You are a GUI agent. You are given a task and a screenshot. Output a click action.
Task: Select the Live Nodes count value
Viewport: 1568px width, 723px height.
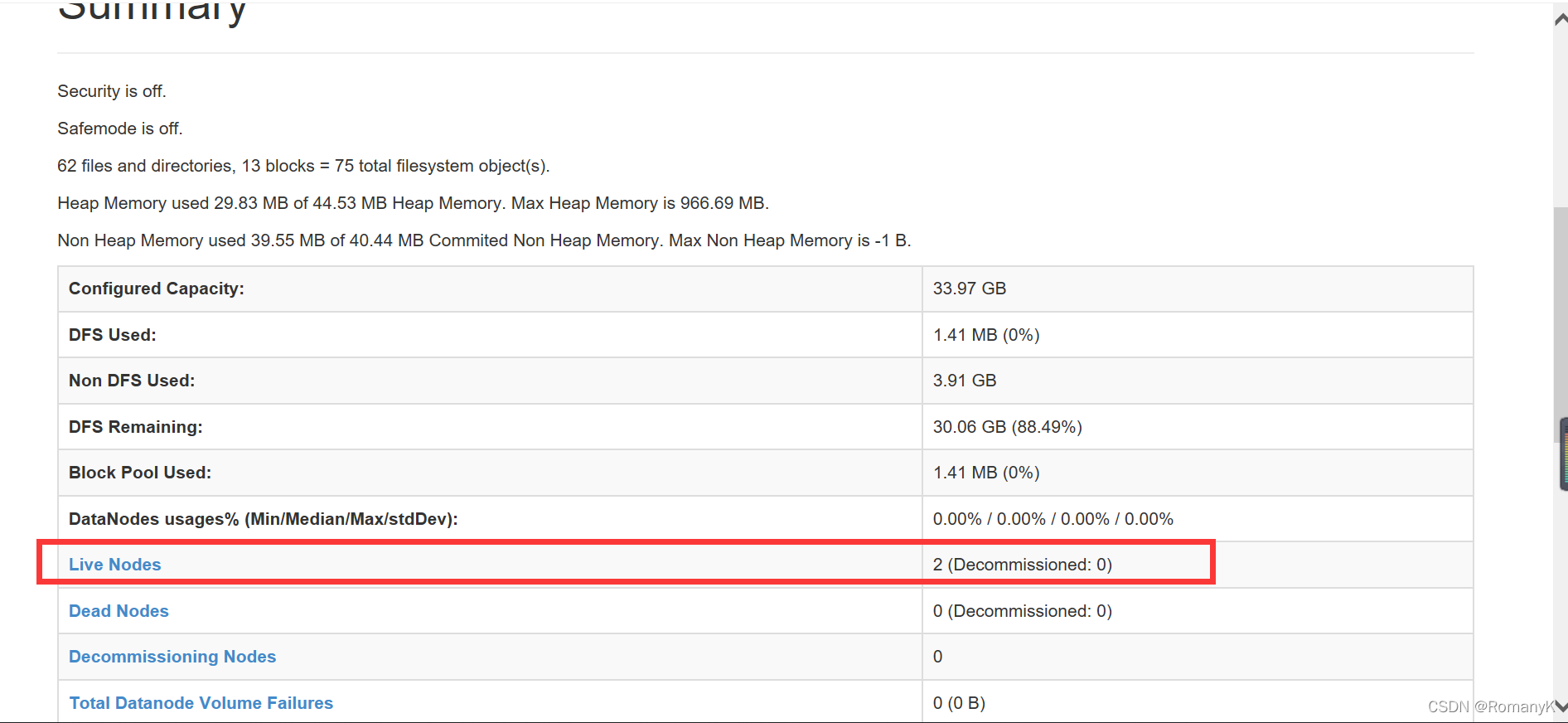pos(1023,565)
